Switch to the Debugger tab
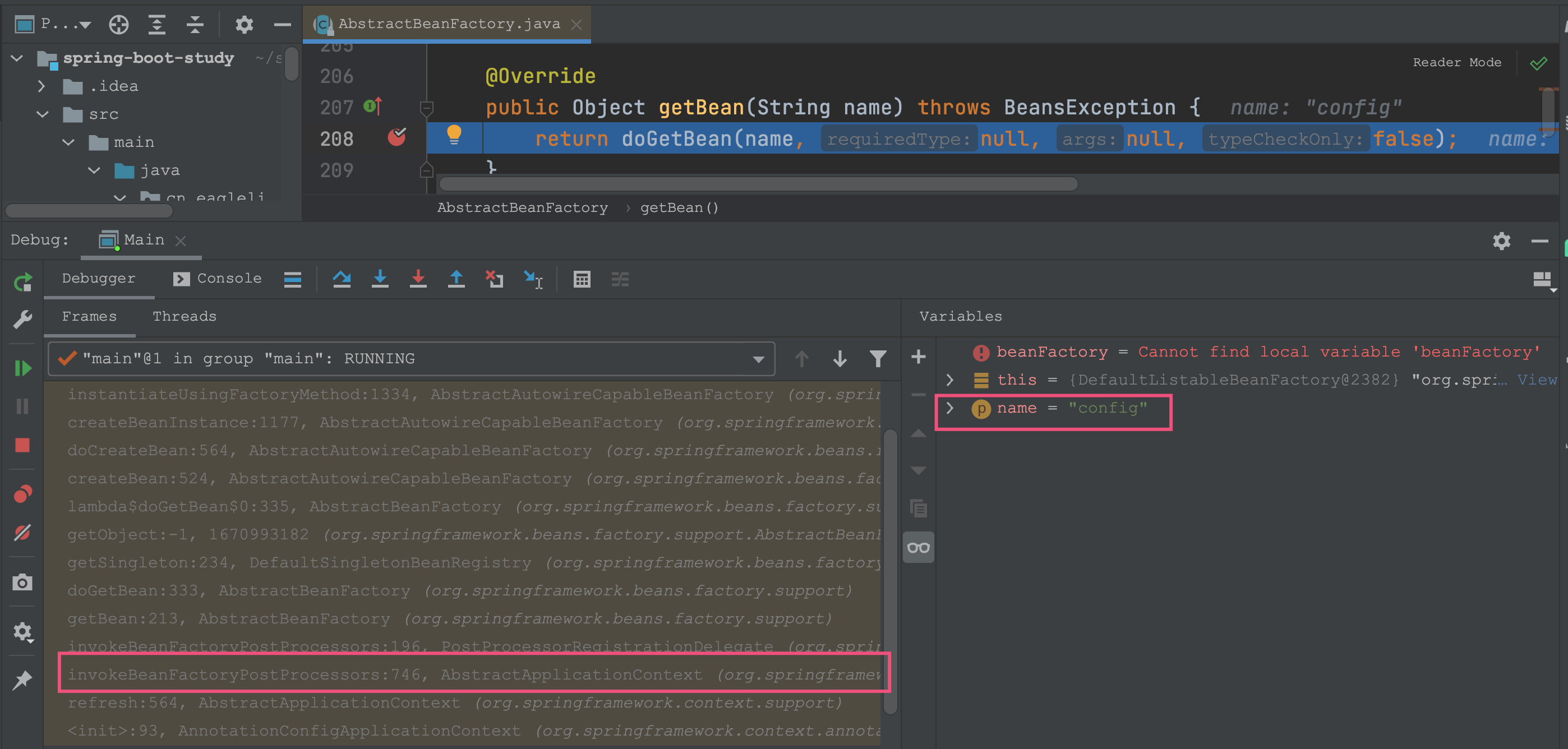Viewport: 1568px width, 749px height. click(x=100, y=279)
